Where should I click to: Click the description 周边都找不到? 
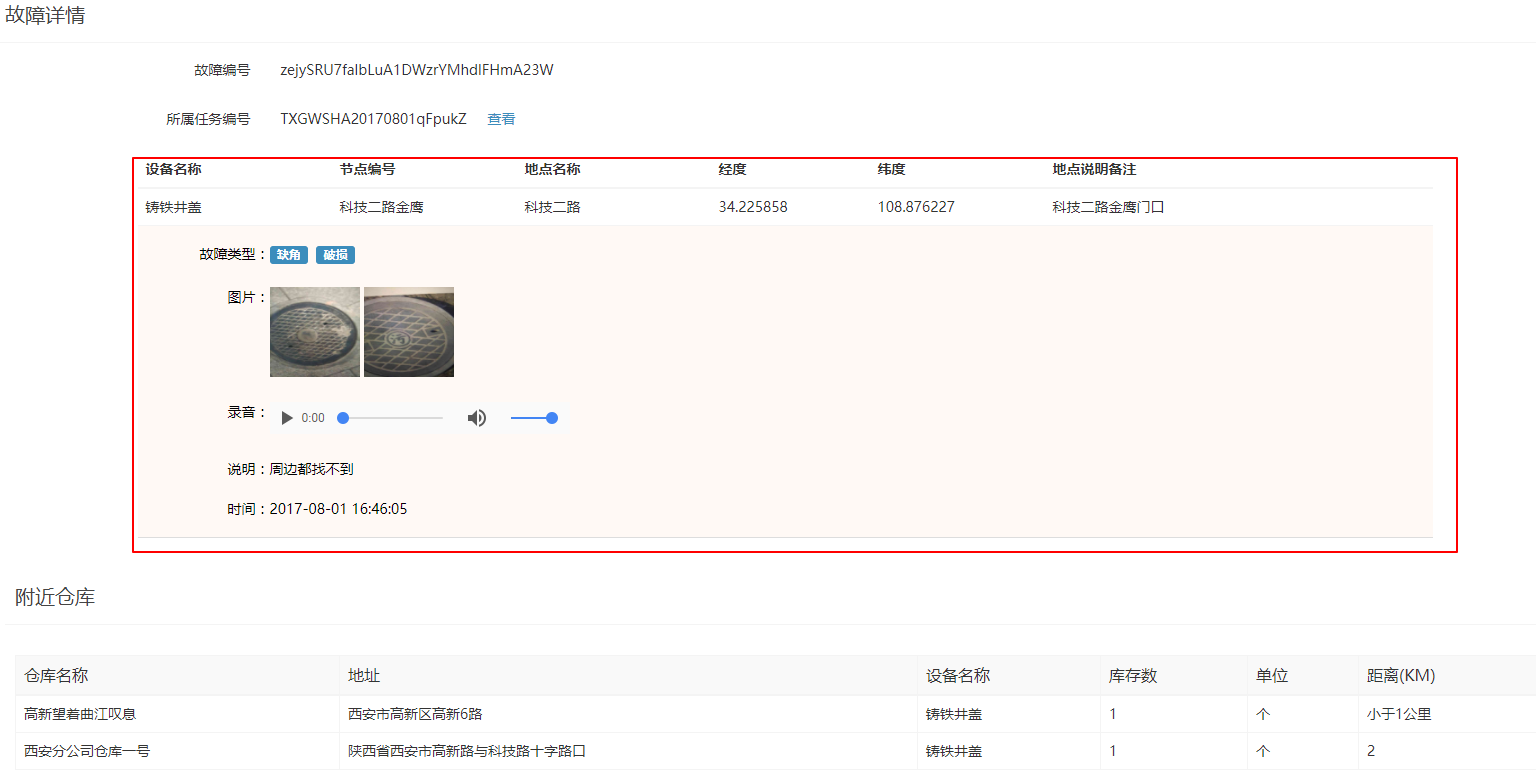click(x=312, y=469)
